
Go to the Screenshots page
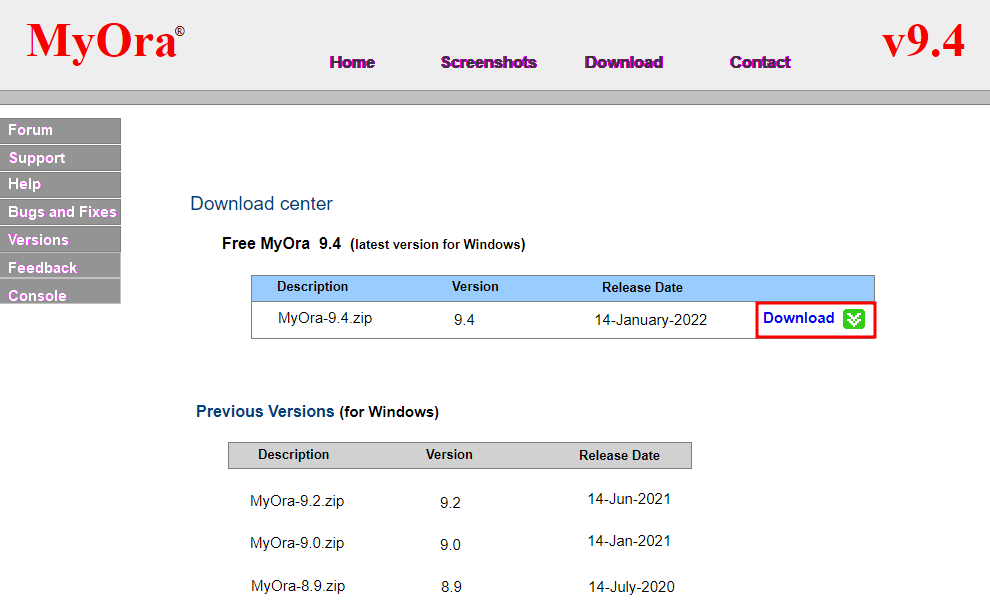(x=489, y=62)
